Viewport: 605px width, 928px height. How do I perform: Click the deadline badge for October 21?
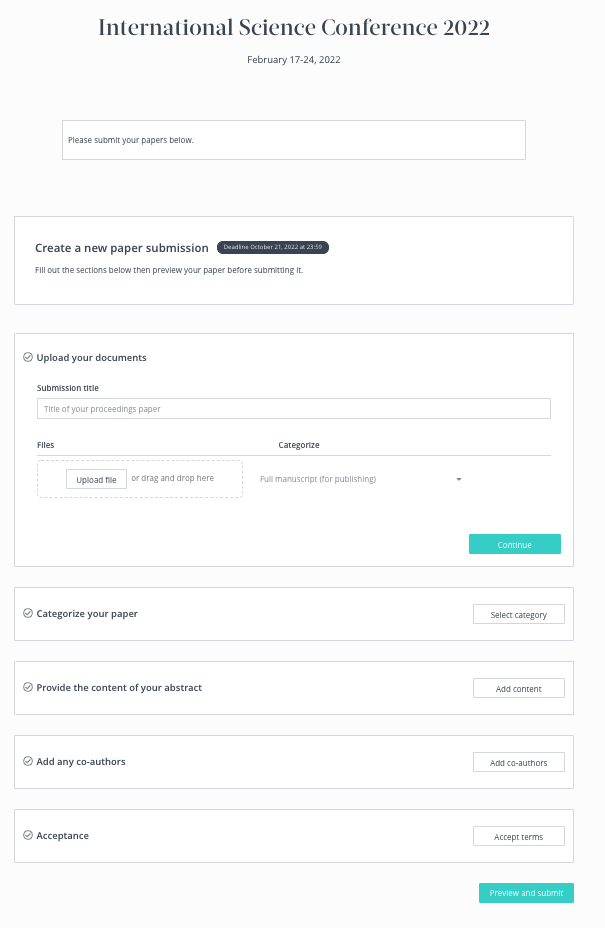tap(272, 247)
